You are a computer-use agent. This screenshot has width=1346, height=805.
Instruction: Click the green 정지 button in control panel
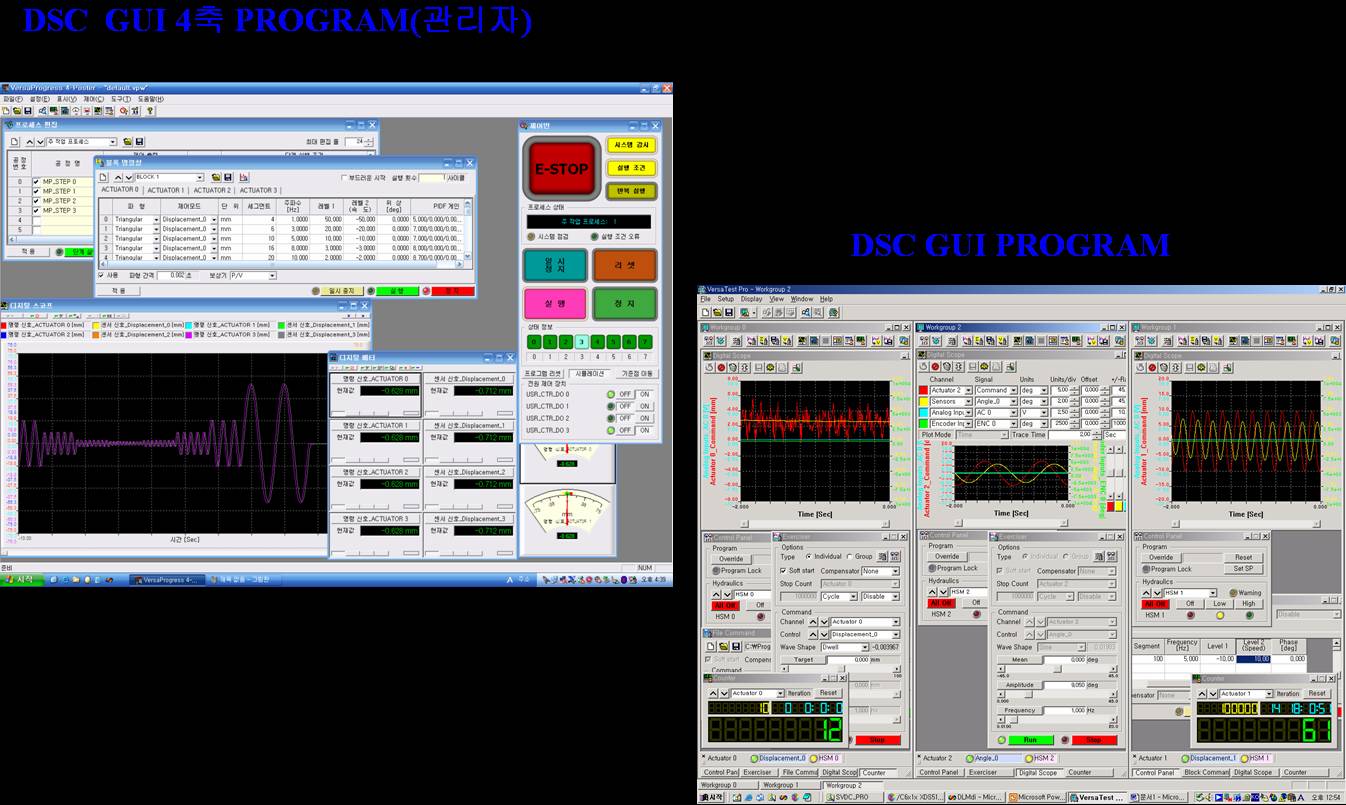click(624, 303)
